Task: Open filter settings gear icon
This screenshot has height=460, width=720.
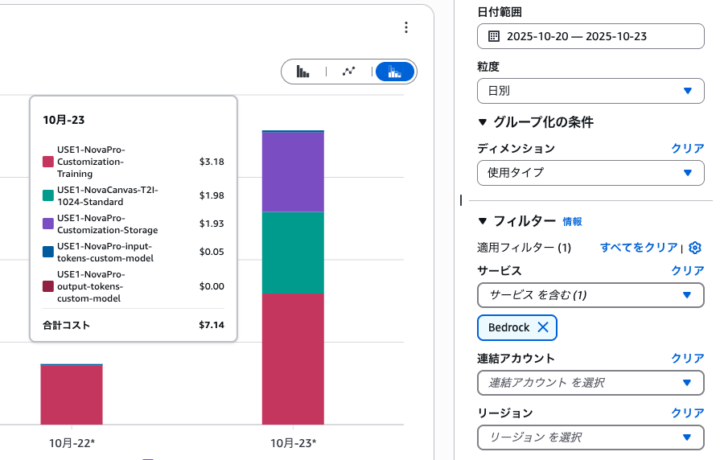Action: click(696, 247)
